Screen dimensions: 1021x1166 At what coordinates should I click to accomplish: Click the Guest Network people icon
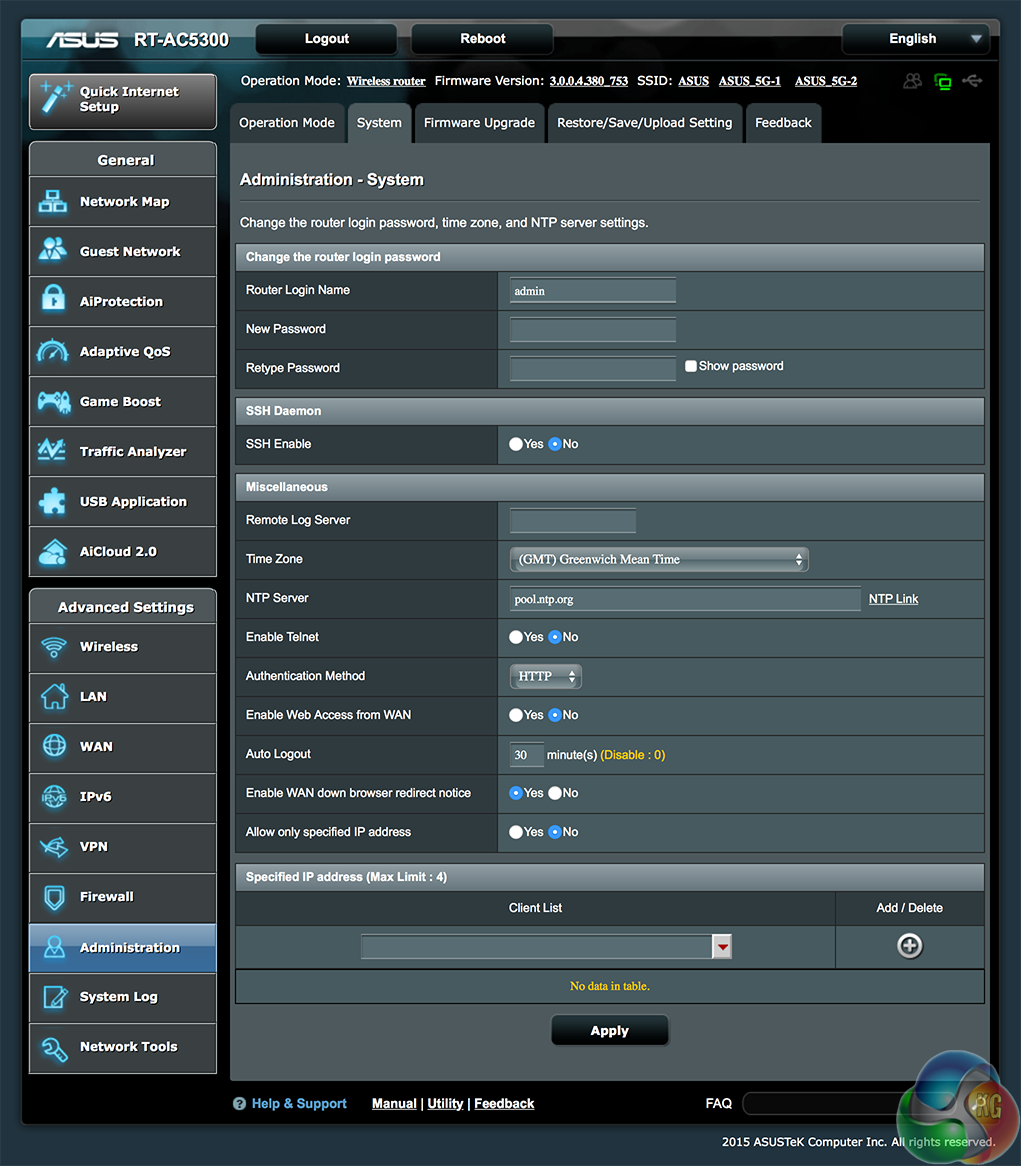[x=53, y=251]
